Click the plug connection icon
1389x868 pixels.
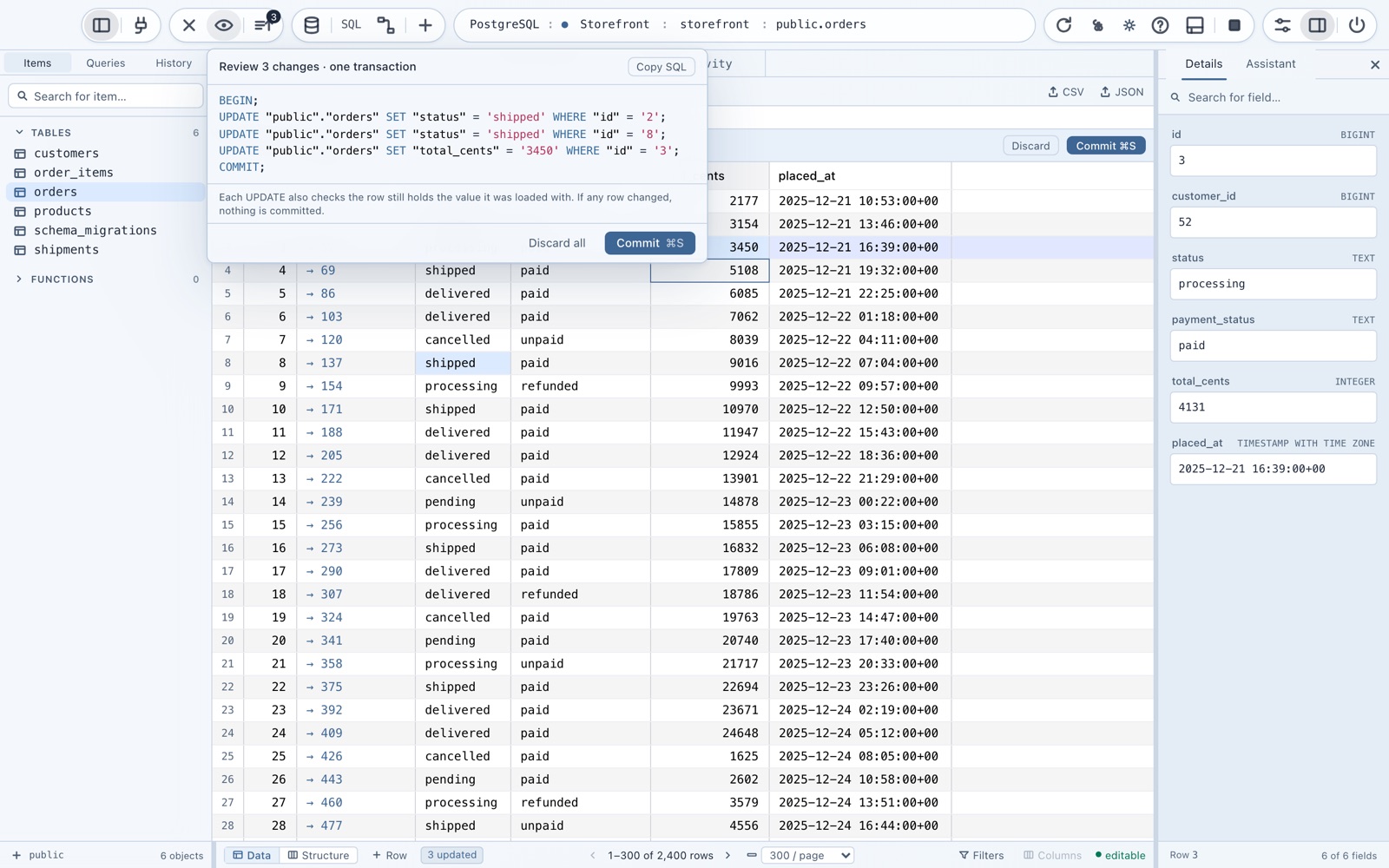coord(141,25)
